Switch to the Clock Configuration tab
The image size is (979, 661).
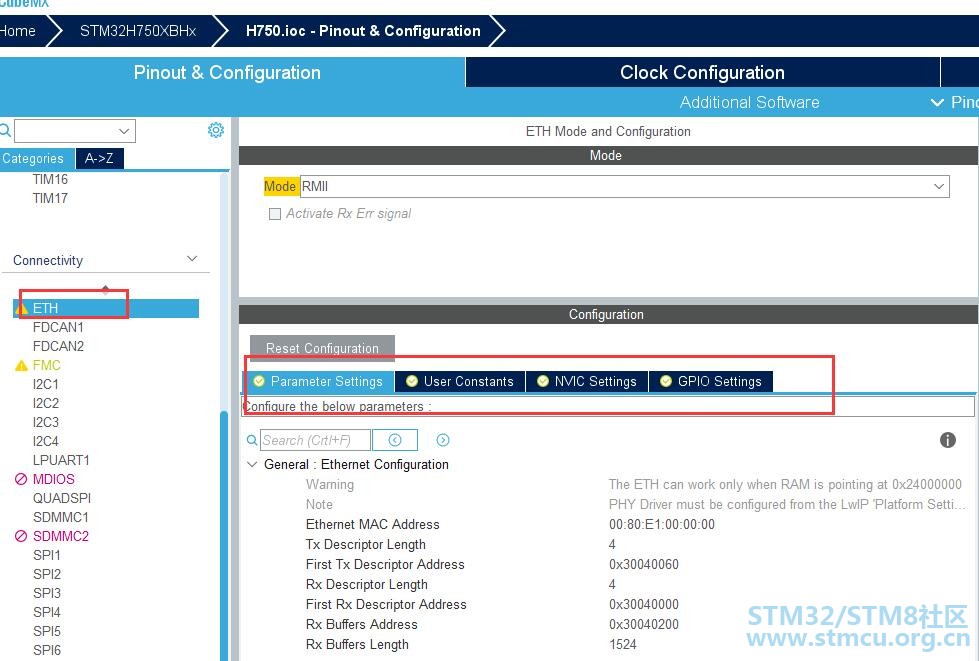pyautogui.click(x=702, y=72)
